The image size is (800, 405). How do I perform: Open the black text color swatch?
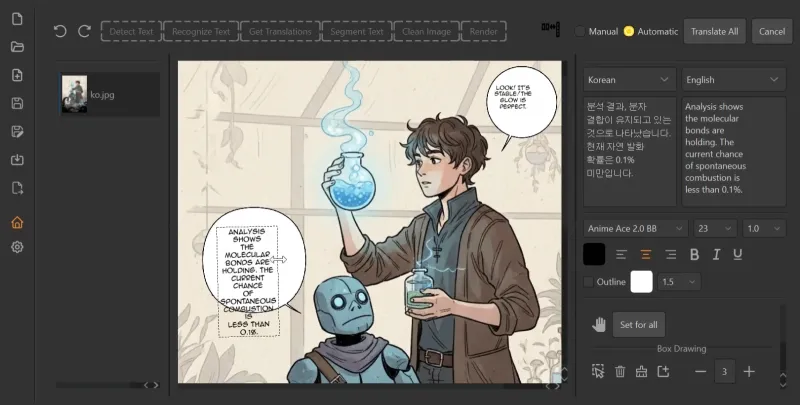[594, 254]
